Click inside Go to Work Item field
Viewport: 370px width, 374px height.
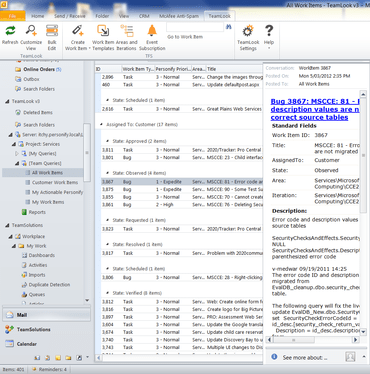pyautogui.click(x=195, y=27)
